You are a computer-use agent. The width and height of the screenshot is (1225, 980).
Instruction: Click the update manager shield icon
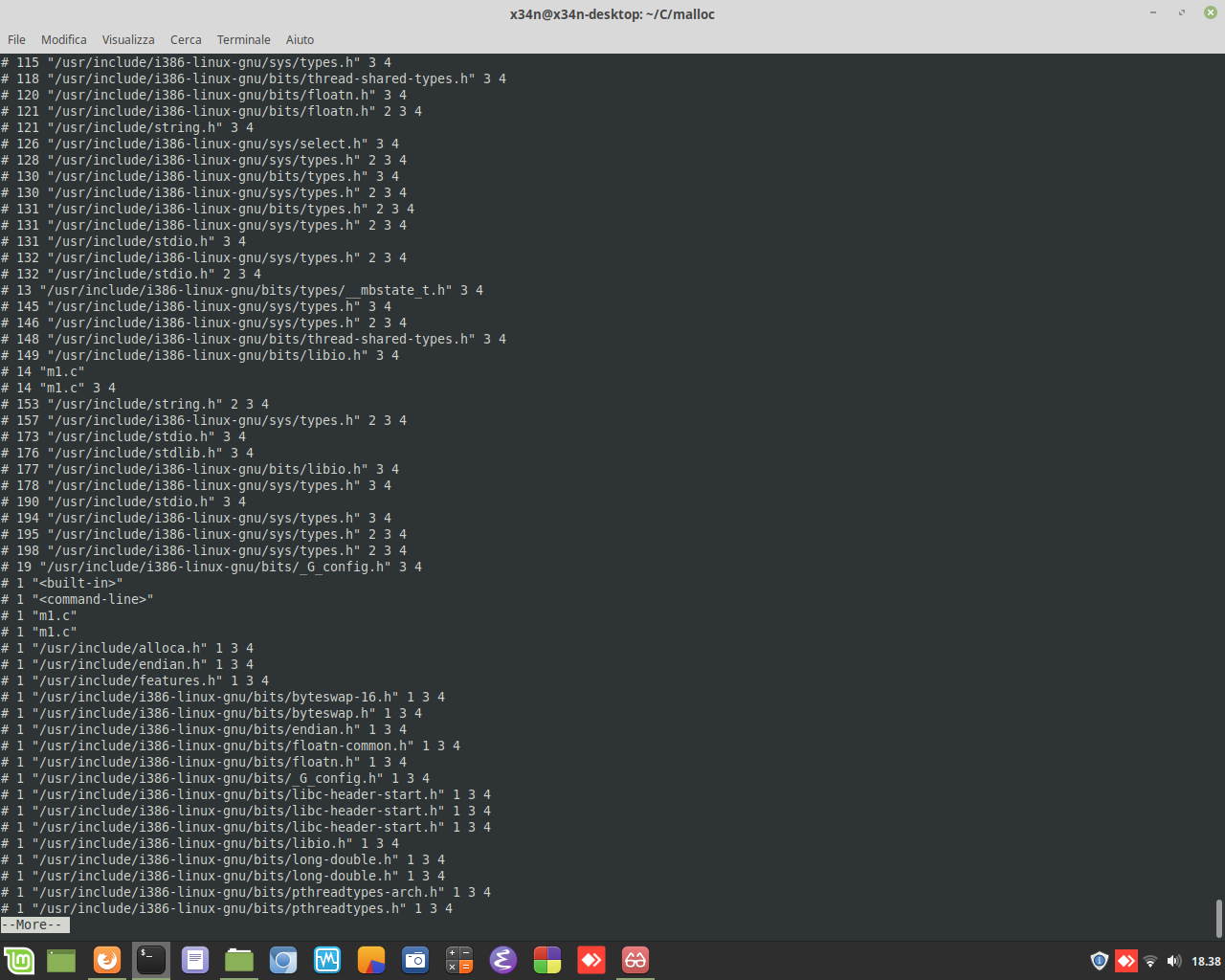[1099, 961]
